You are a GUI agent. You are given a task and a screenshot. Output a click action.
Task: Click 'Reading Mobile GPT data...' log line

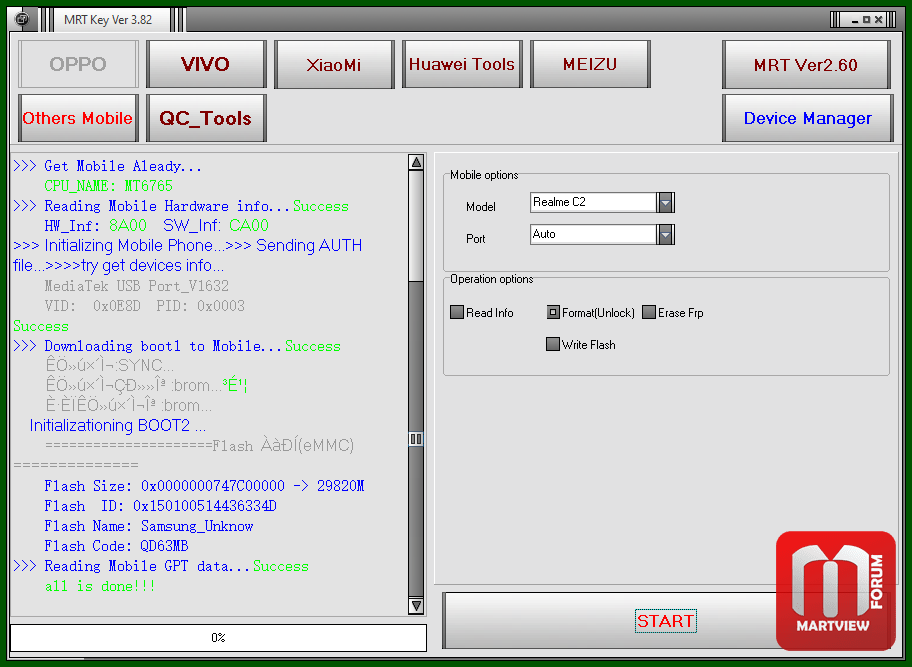[x=161, y=566]
